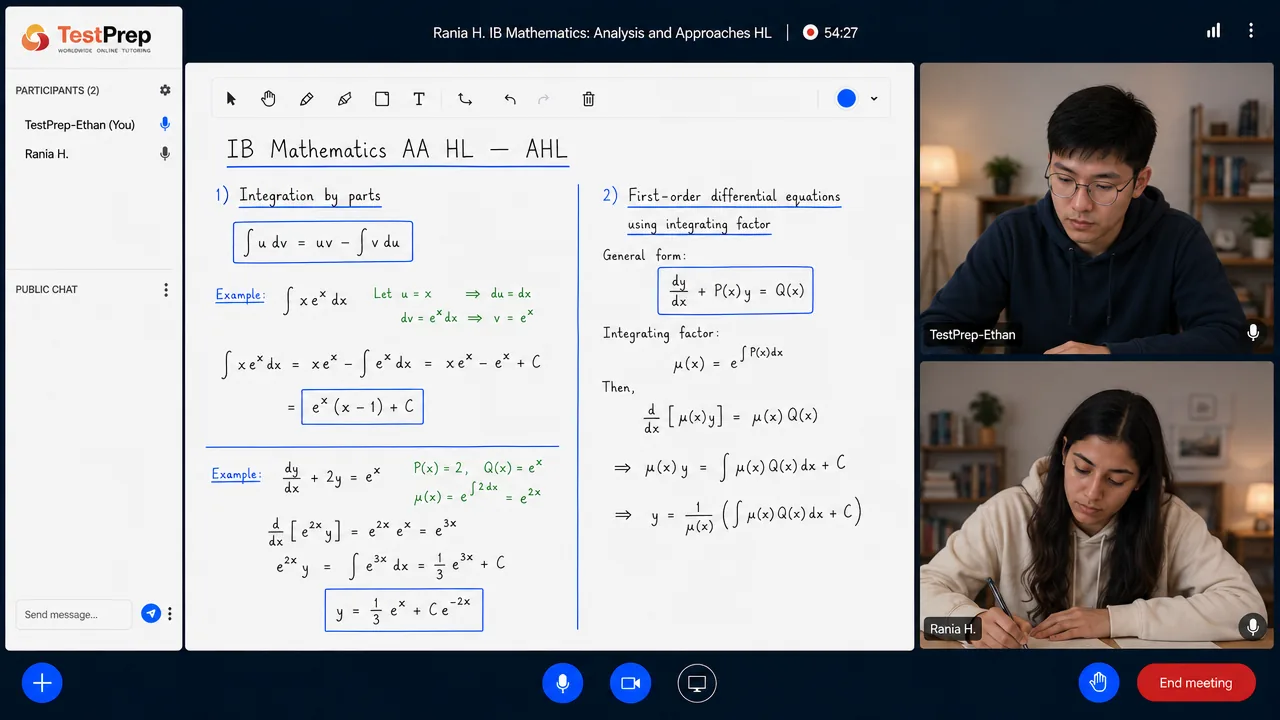The height and width of the screenshot is (720, 1280).
Task: Select TestPrep-Ethan video thumbnail
Action: tap(1096, 209)
